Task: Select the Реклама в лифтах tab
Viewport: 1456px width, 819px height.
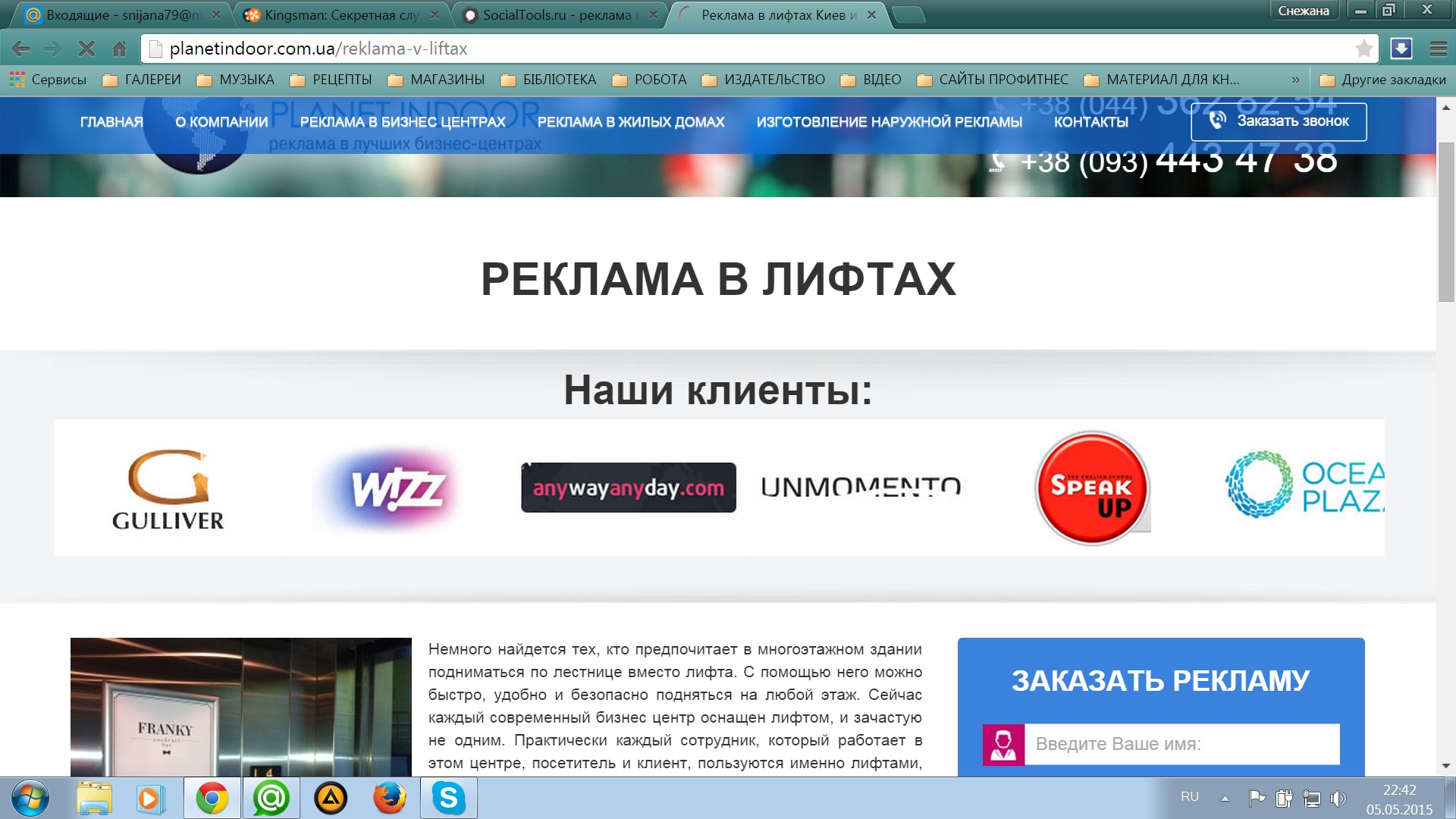Action: coord(778,14)
